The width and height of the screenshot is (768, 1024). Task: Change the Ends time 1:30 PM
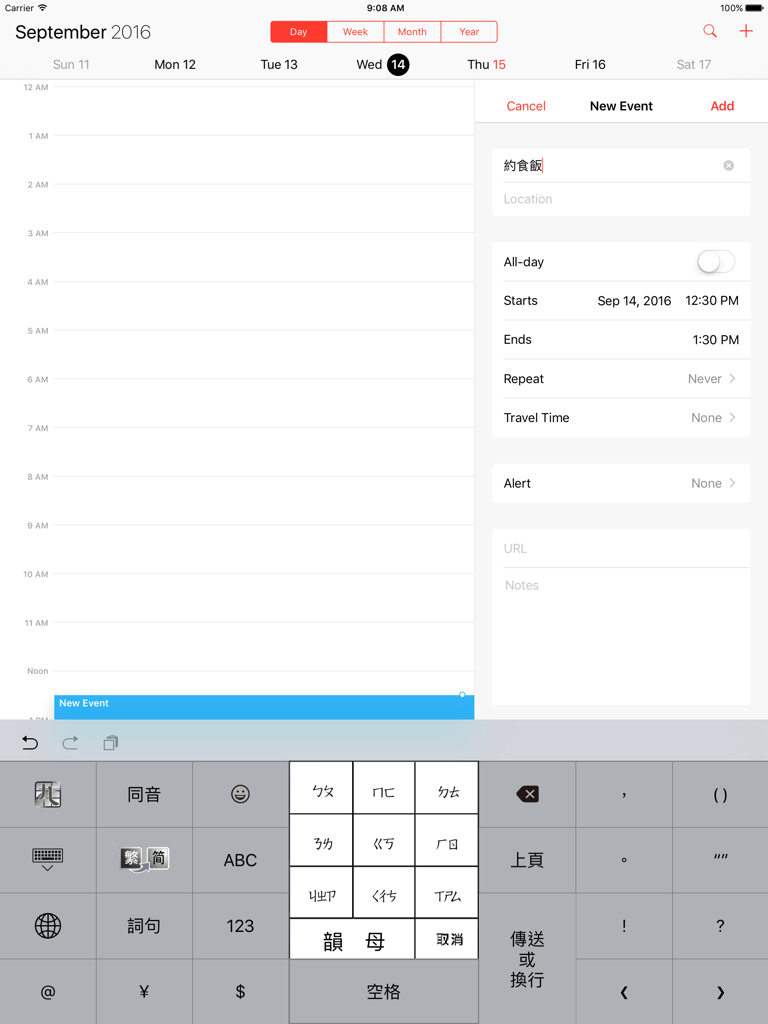(621, 340)
